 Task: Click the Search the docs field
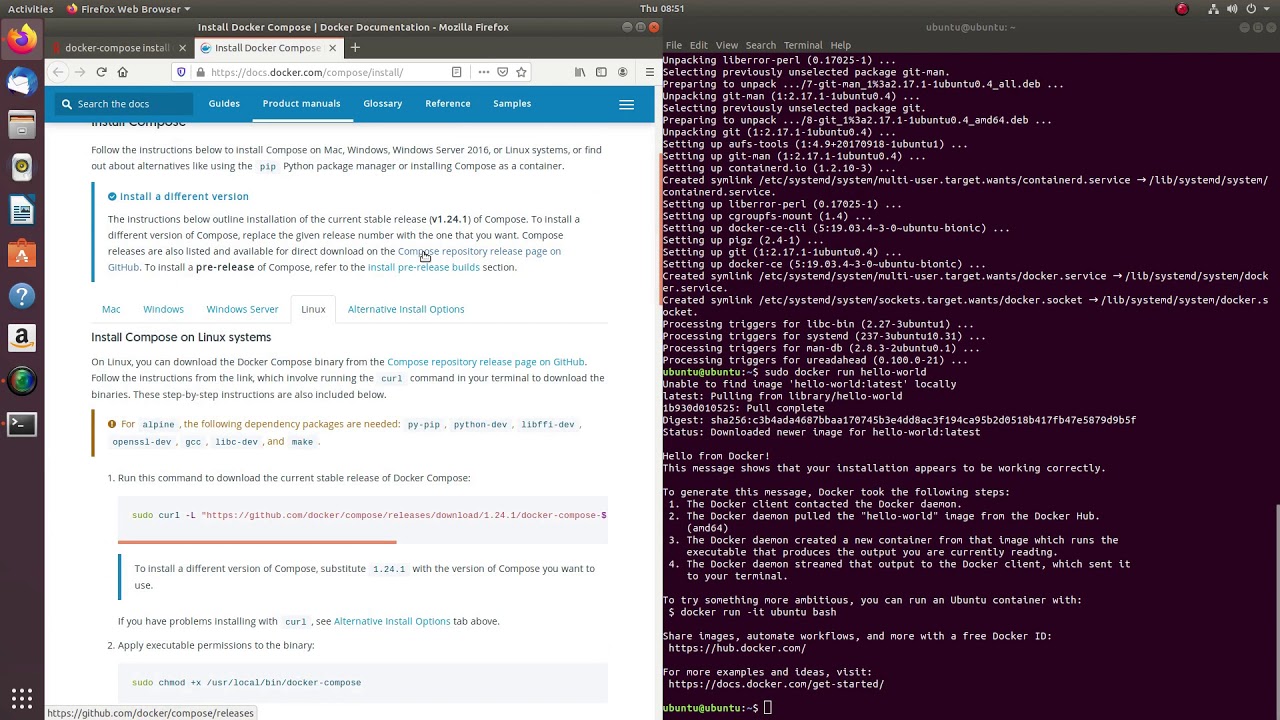point(125,104)
